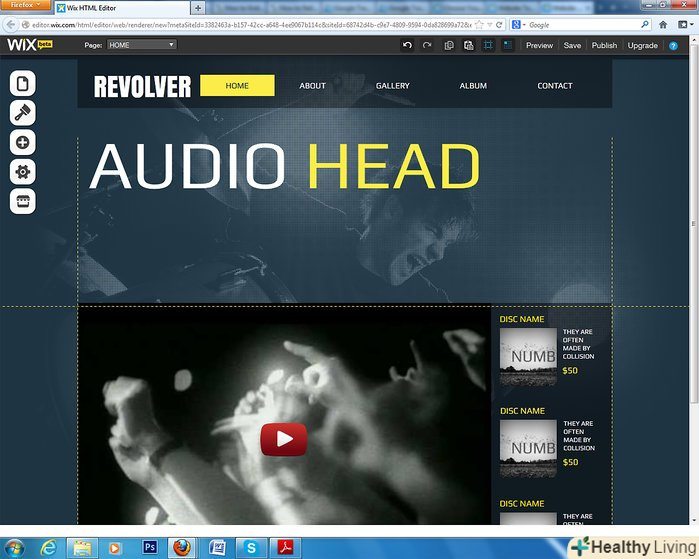Open the search engine dropdown
Screen dimensions: 699x559
[518, 25]
